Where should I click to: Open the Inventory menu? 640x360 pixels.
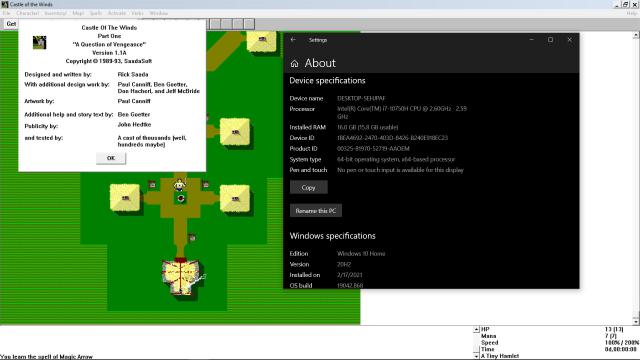[55, 13]
